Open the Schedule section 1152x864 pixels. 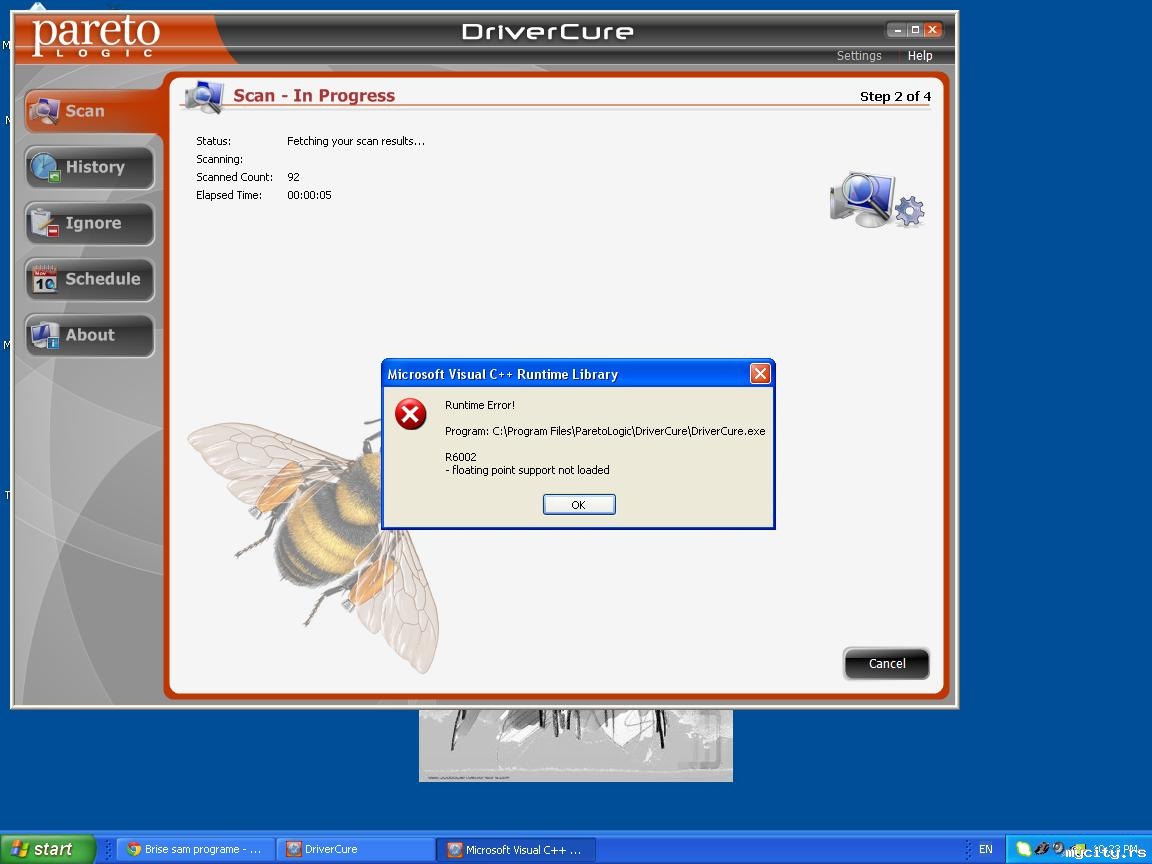click(90, 279)
